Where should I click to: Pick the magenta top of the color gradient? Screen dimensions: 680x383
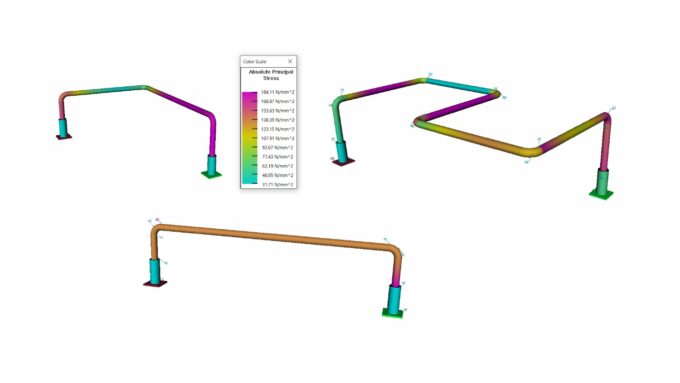coord(249,95)
